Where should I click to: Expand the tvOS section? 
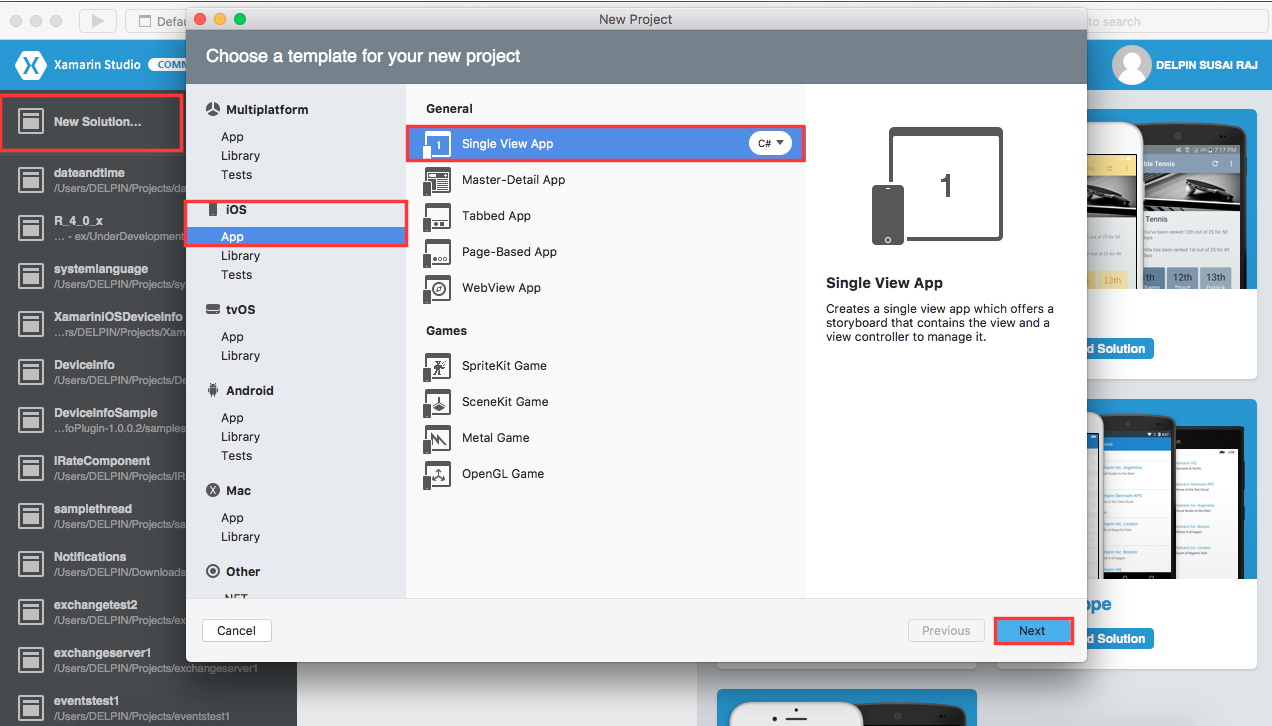coord(244,309)
